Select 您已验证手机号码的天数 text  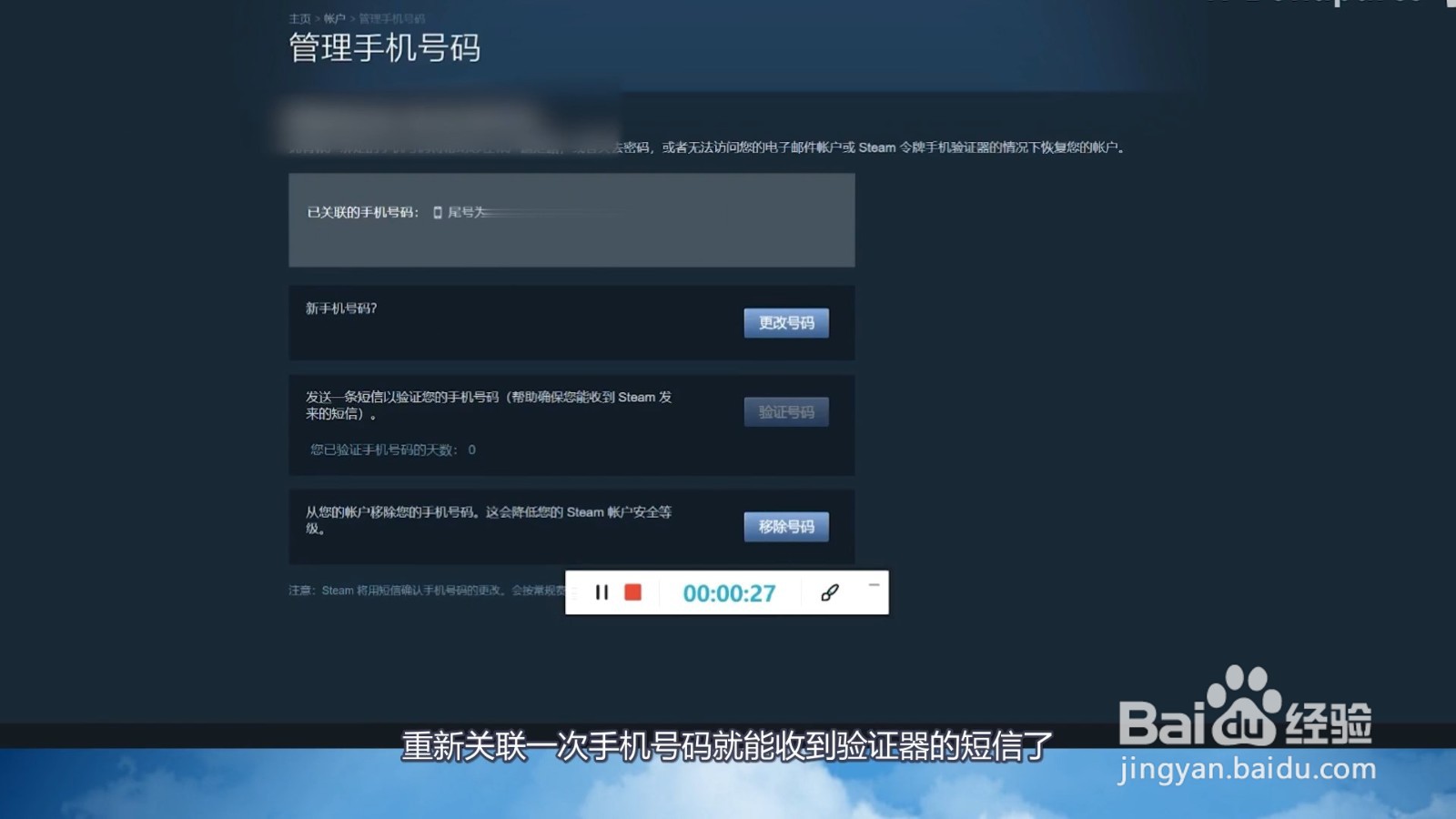tap(393, 450)
